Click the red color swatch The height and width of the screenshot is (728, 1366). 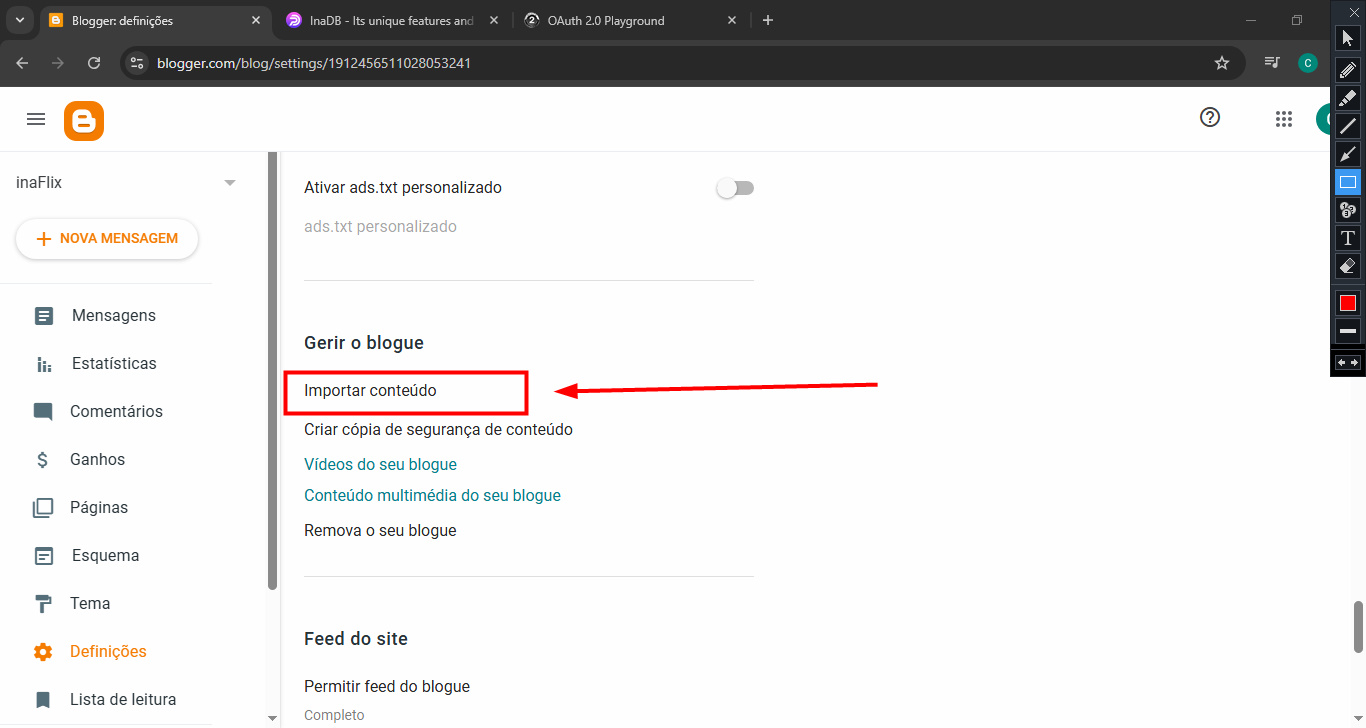coord(1347,301)
